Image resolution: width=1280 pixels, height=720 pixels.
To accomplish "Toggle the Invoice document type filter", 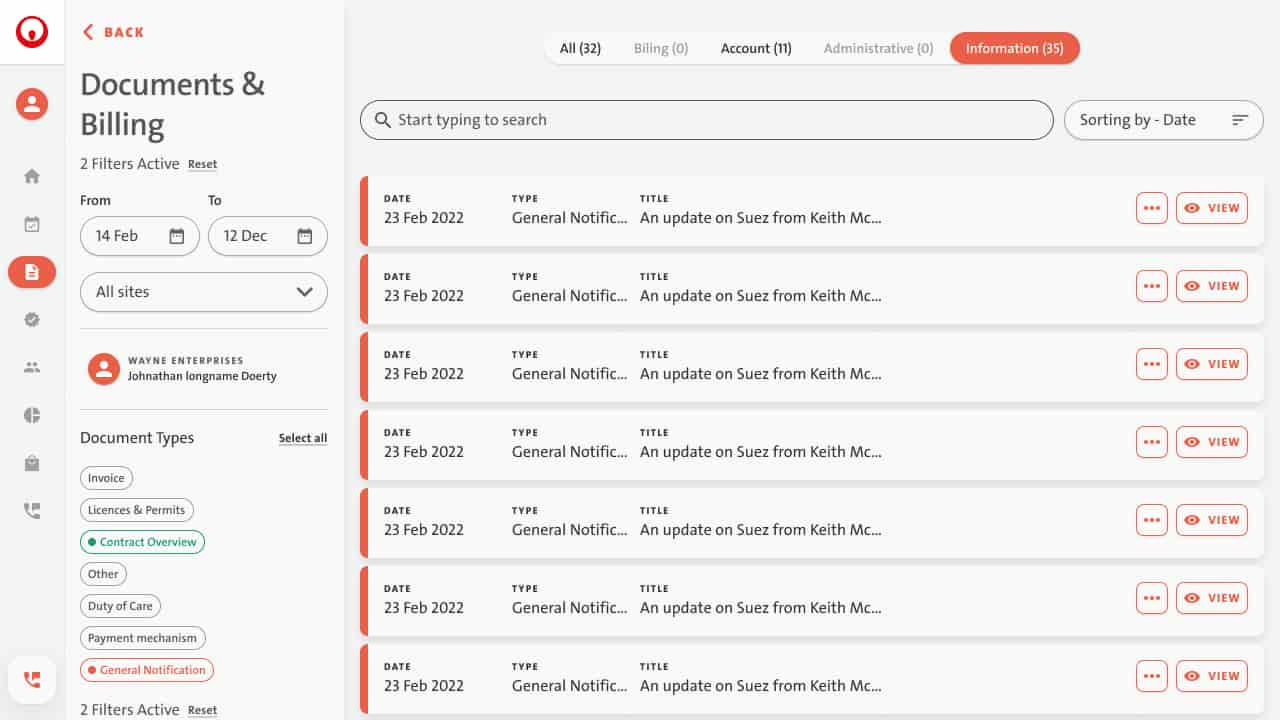I will point(106,478).
